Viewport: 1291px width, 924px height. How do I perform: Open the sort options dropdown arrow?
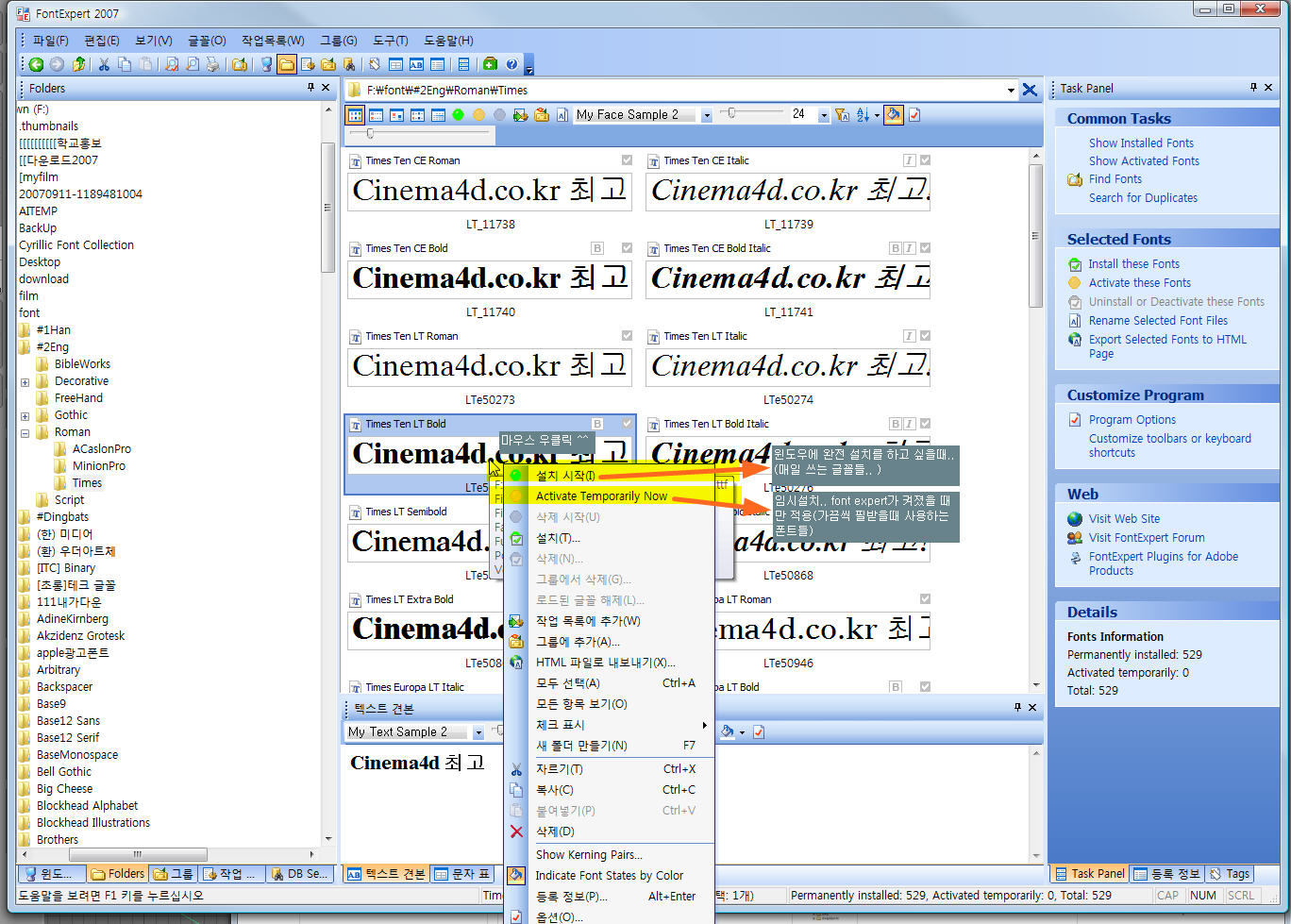[x=877, y=115]
